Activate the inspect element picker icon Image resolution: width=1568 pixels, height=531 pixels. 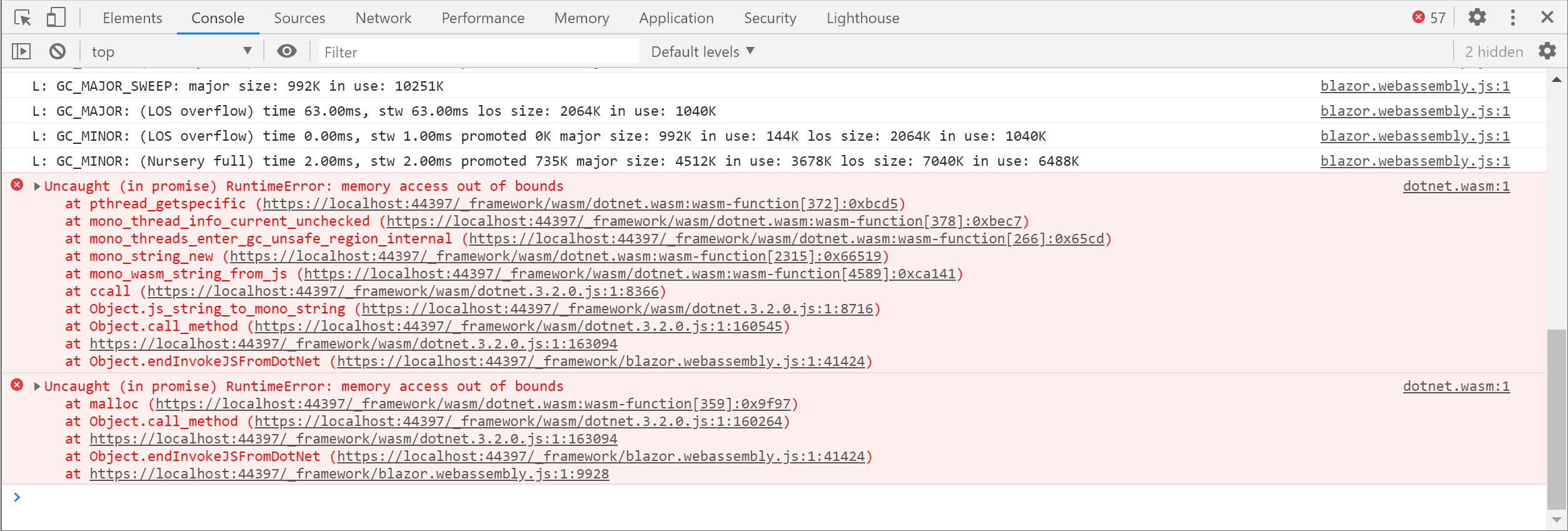[23, 18]
